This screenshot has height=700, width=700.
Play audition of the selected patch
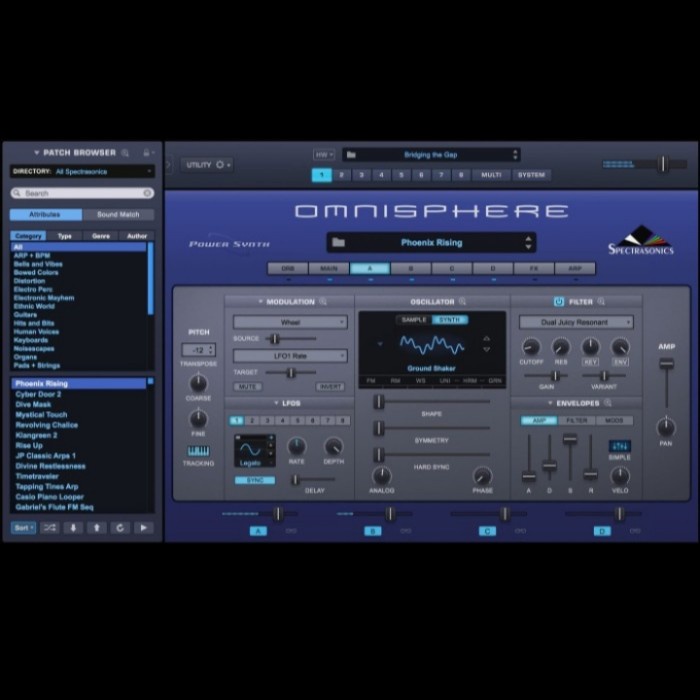click(x=143, y=528)
